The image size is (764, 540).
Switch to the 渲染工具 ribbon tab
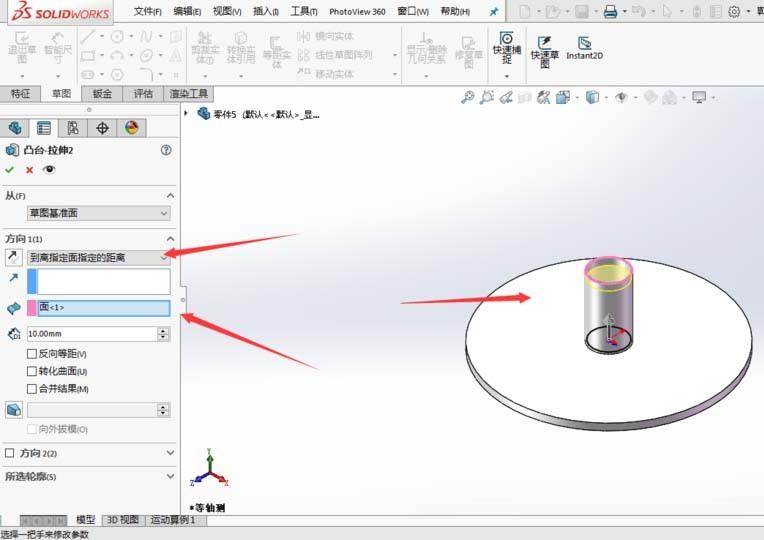(x=189, y=94)
